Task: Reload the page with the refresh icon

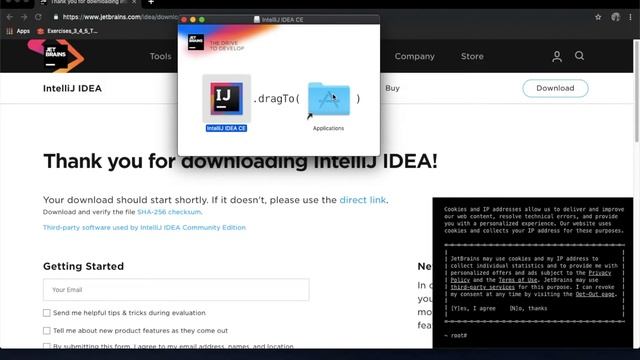Action: point(38,17)
